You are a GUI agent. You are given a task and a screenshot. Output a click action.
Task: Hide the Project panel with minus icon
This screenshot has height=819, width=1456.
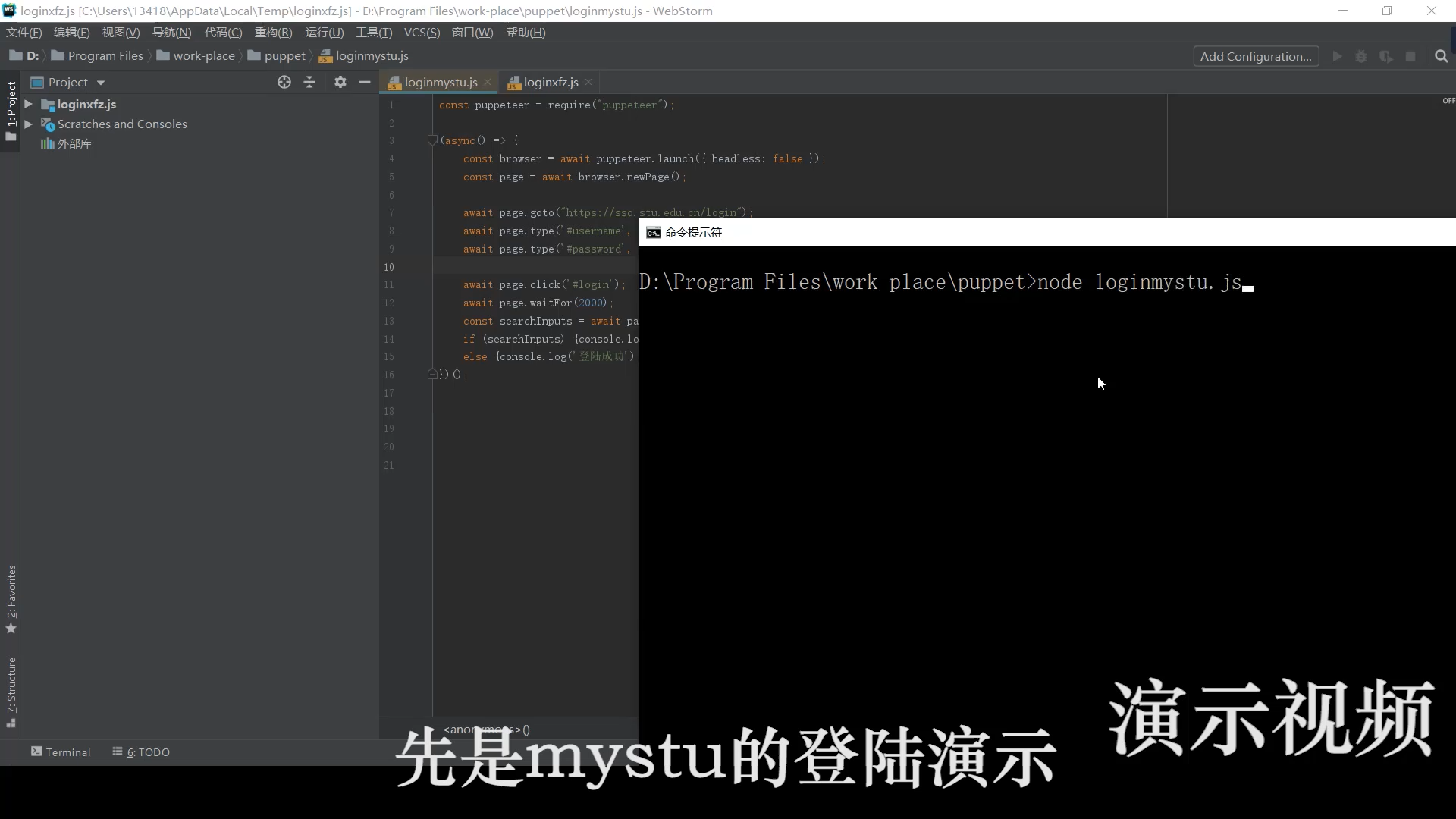tap(365, 82)
